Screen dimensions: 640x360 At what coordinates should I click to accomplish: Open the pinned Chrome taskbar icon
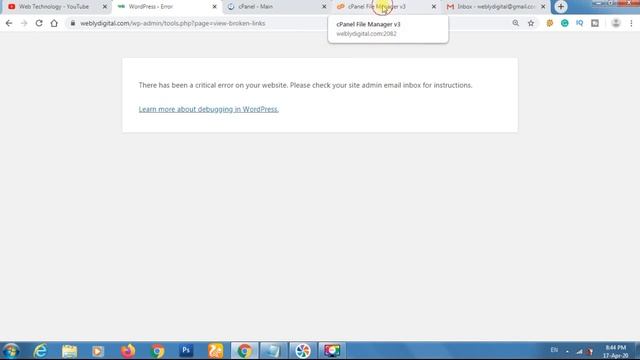[157, 351]
